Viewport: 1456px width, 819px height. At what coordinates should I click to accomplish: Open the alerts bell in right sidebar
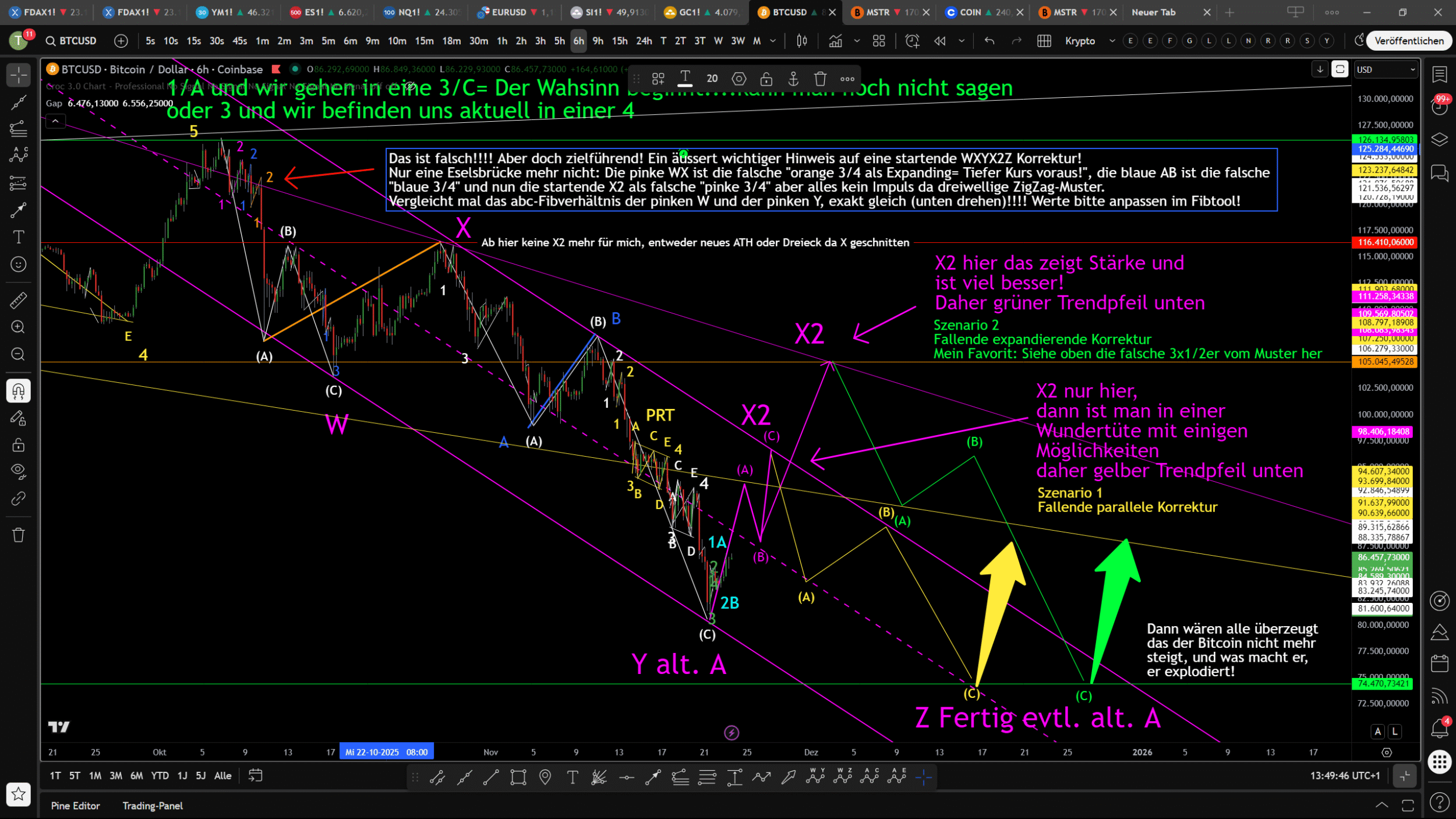coord(1439,729)
